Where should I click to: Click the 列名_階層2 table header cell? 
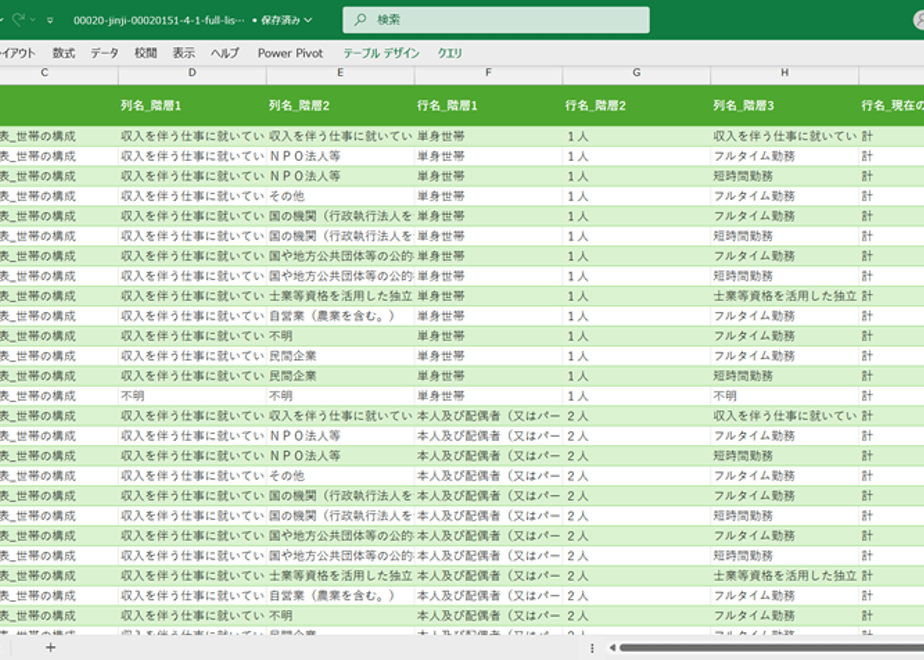tap(340, 105)
